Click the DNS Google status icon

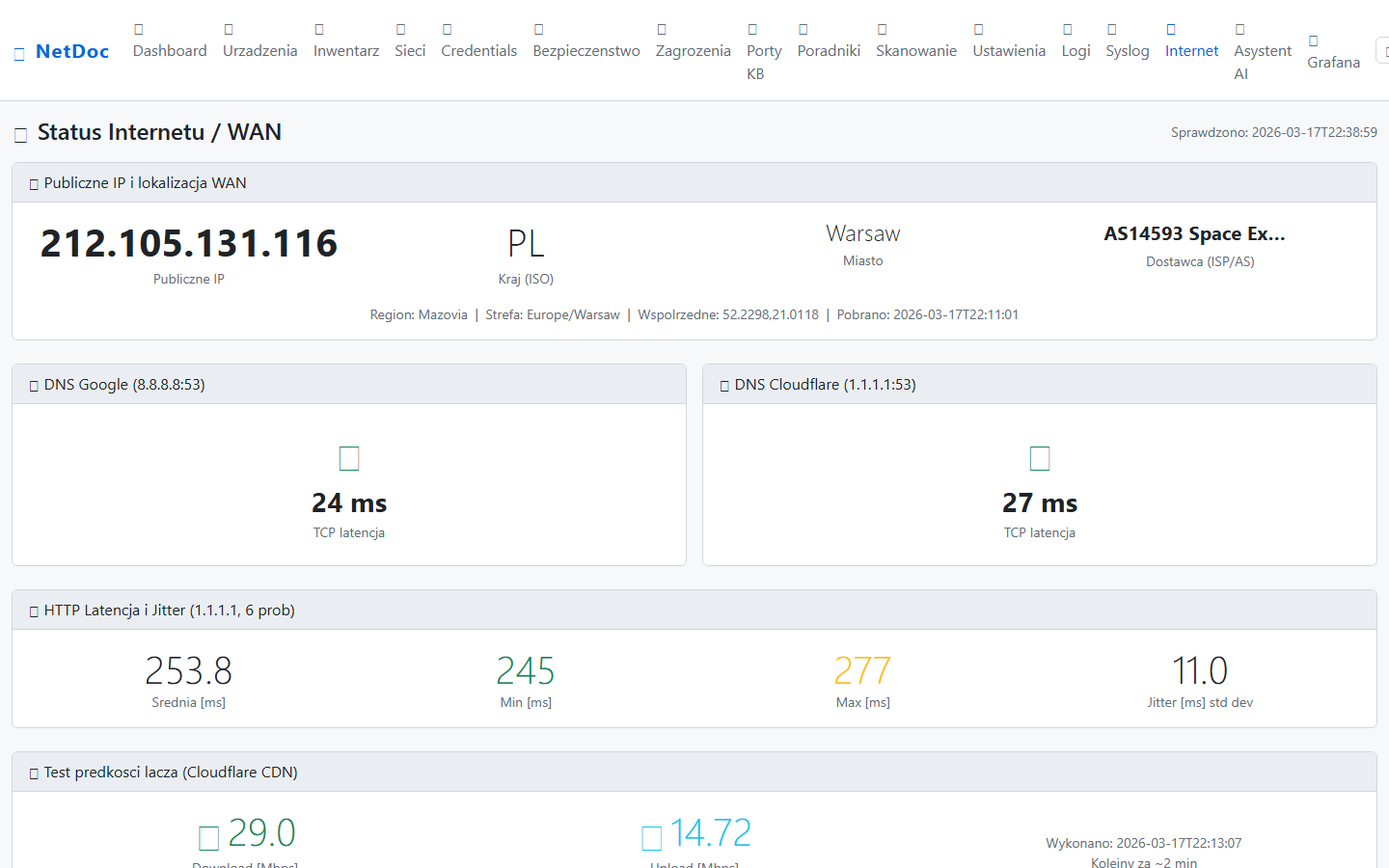click(x=349, y=458)
